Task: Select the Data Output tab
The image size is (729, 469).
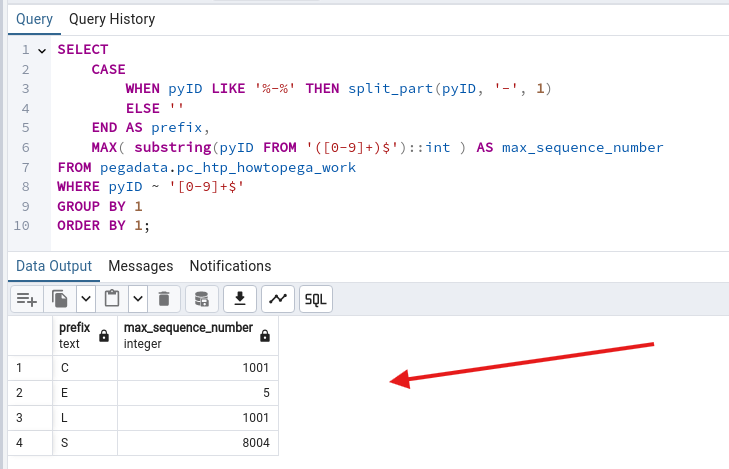Action: point(54,266)
